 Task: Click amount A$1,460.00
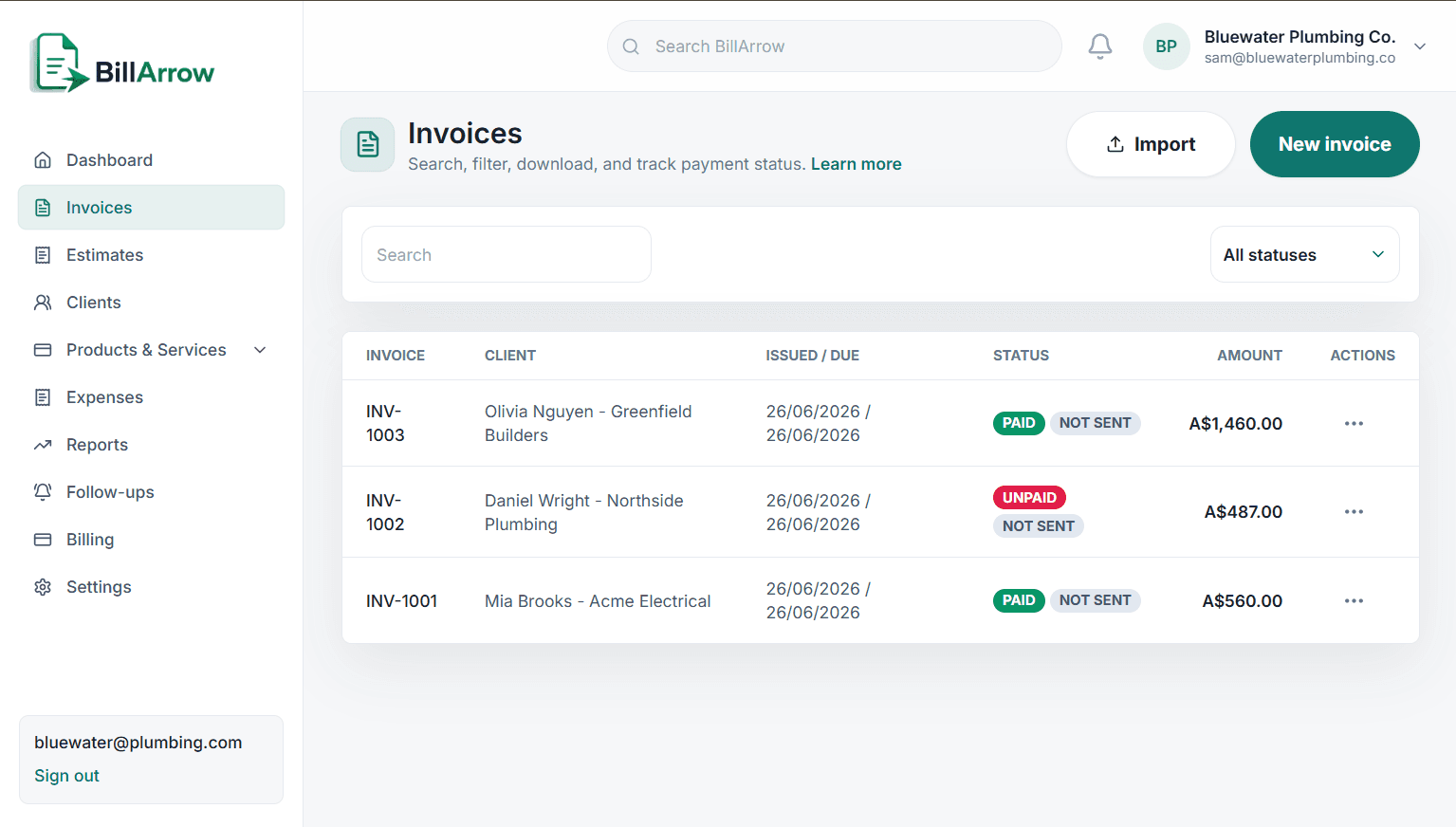[1235, 424]
